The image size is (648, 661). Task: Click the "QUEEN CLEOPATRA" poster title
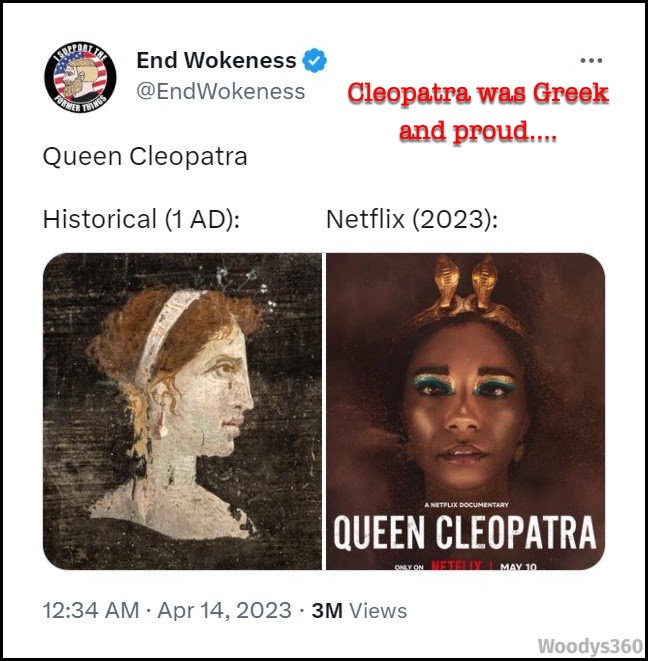[x=465, y=532]
